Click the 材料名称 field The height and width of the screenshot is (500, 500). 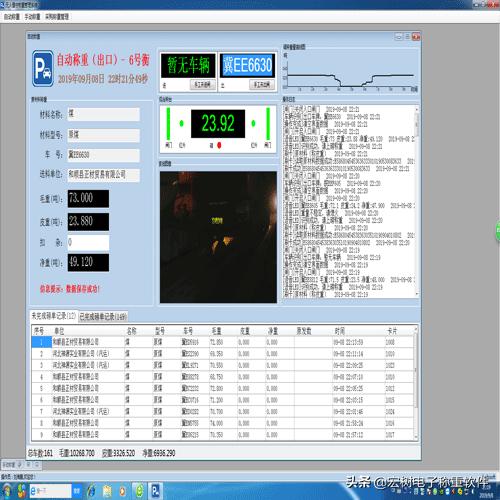[103, 114]
